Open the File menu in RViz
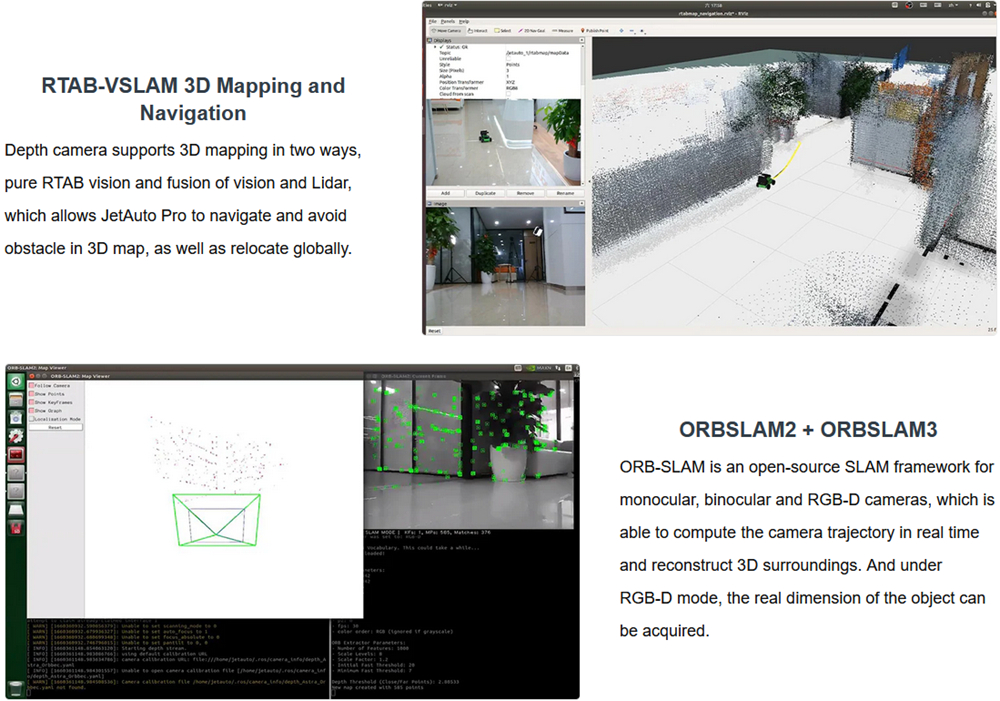The height and width of the screenshot is (701, 1000). tap(431, 20)
